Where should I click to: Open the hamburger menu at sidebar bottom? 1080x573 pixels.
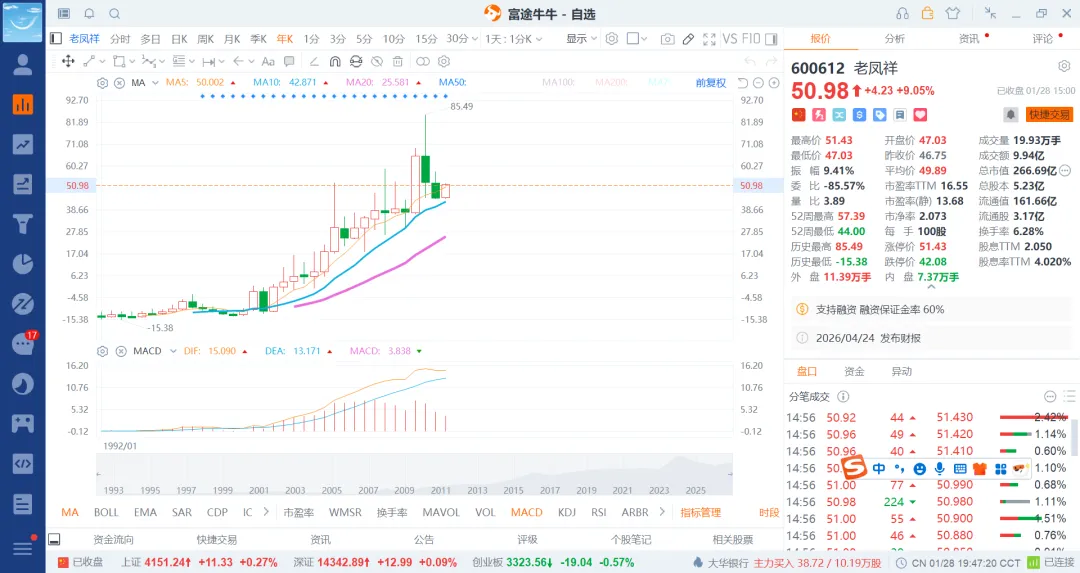pos(23,548)
